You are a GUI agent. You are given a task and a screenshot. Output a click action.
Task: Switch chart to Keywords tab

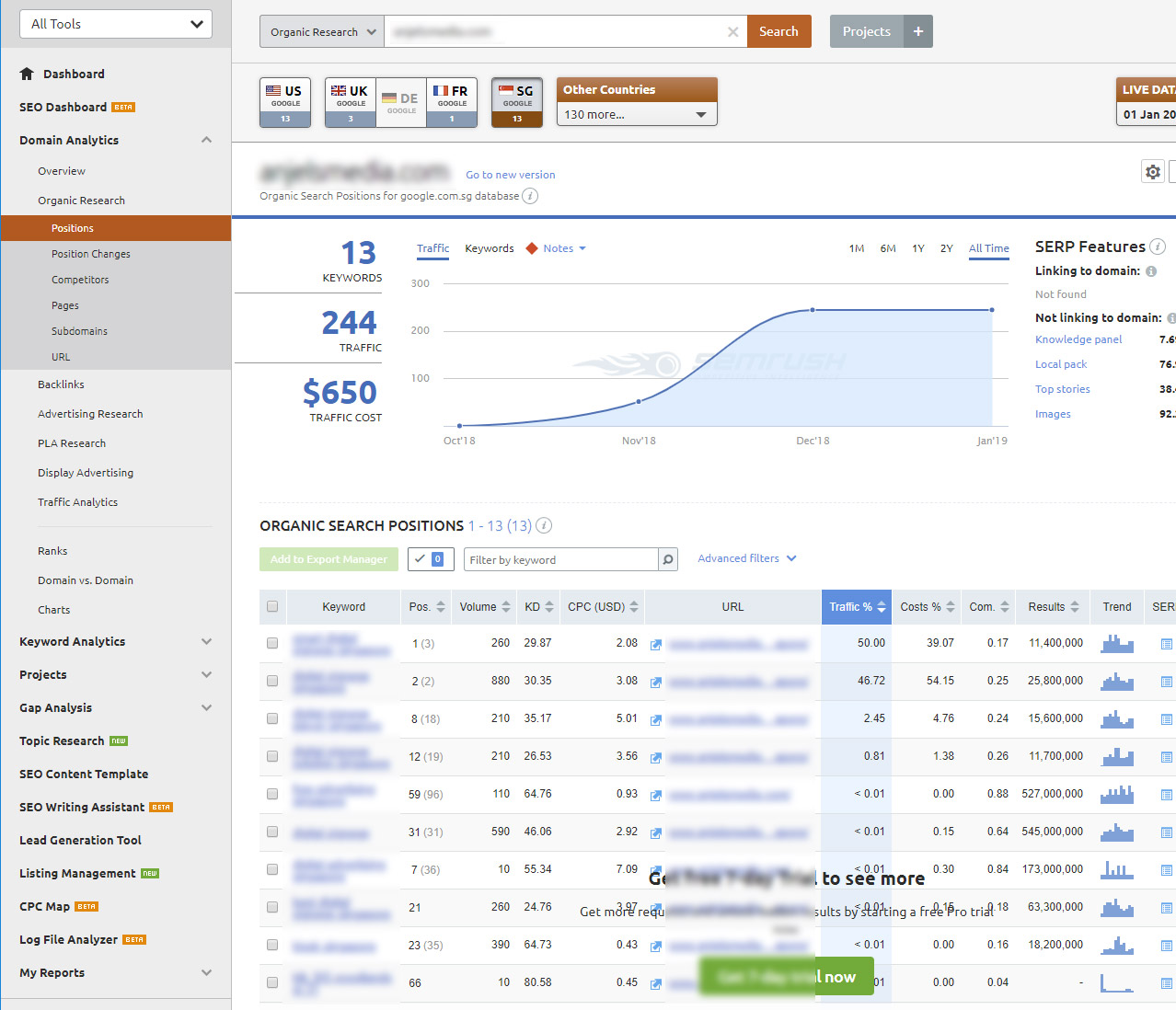490,248
